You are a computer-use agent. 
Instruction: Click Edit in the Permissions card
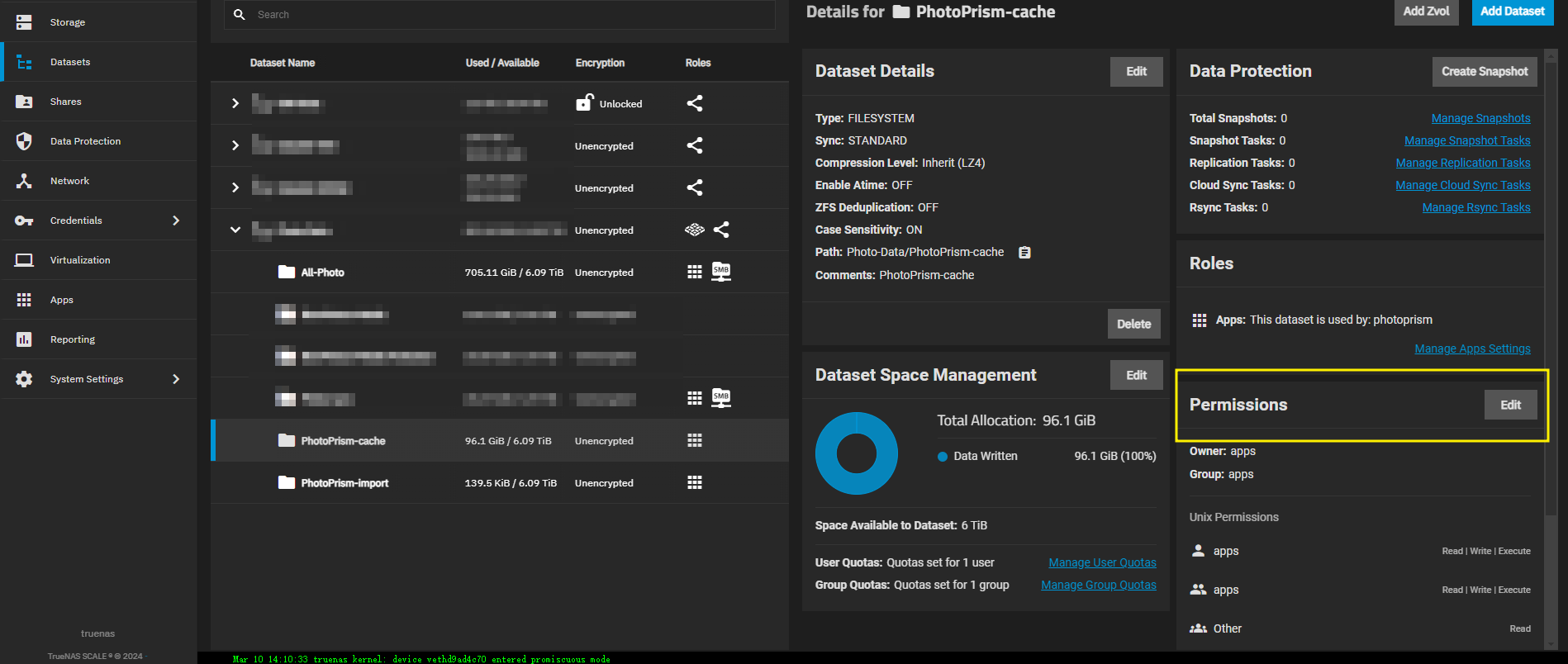tap(1510, 405)
